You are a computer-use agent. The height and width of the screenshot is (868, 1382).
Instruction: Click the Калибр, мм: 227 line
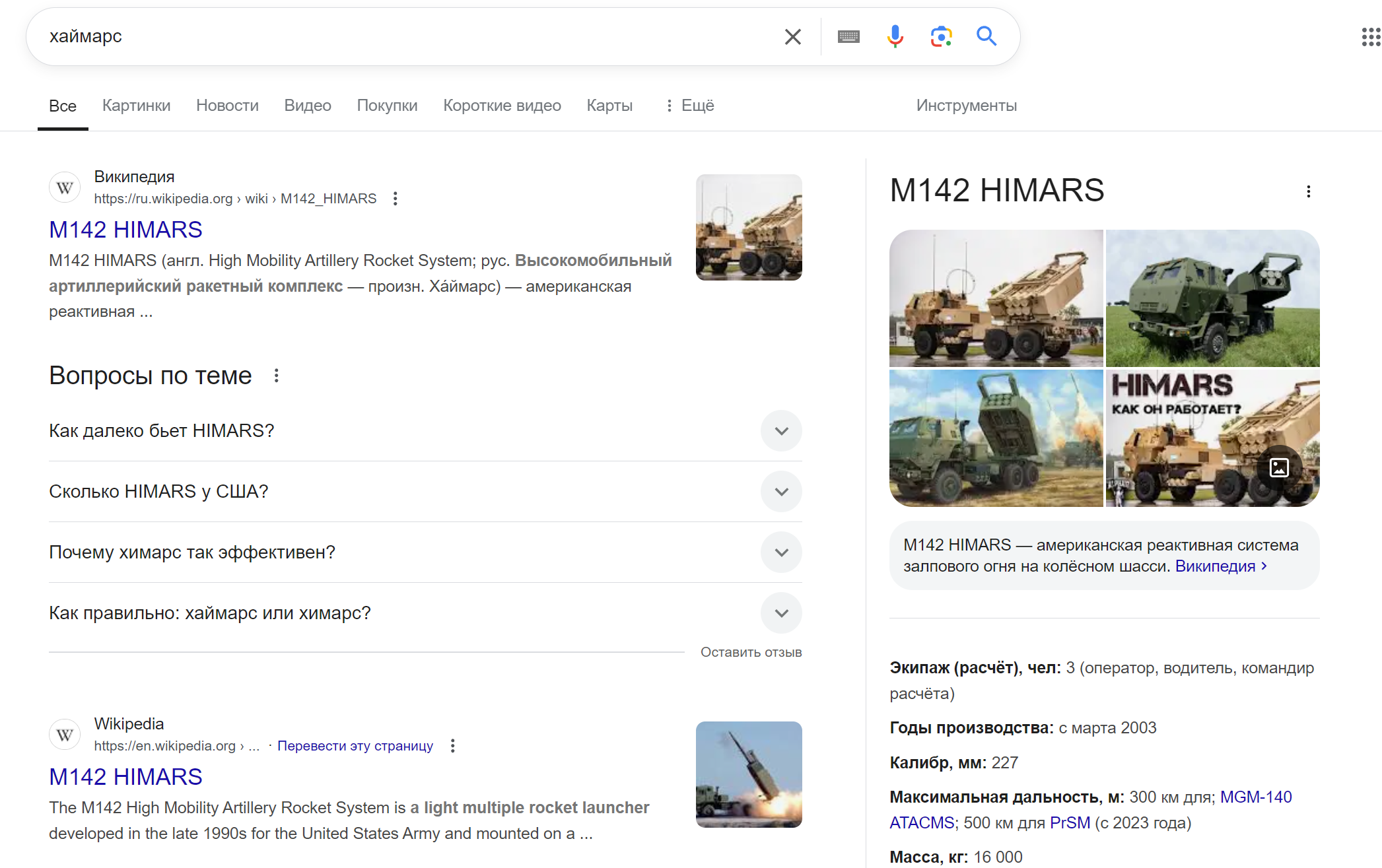pos(953,763)
